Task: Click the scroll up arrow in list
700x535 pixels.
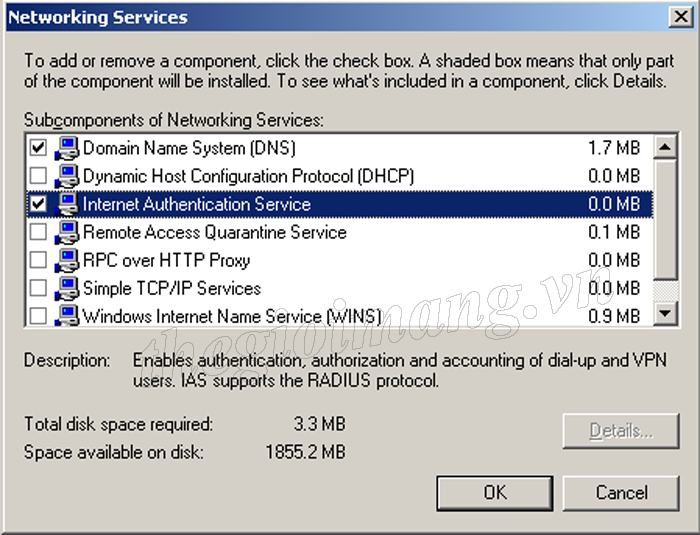Action: click(664, 148)
